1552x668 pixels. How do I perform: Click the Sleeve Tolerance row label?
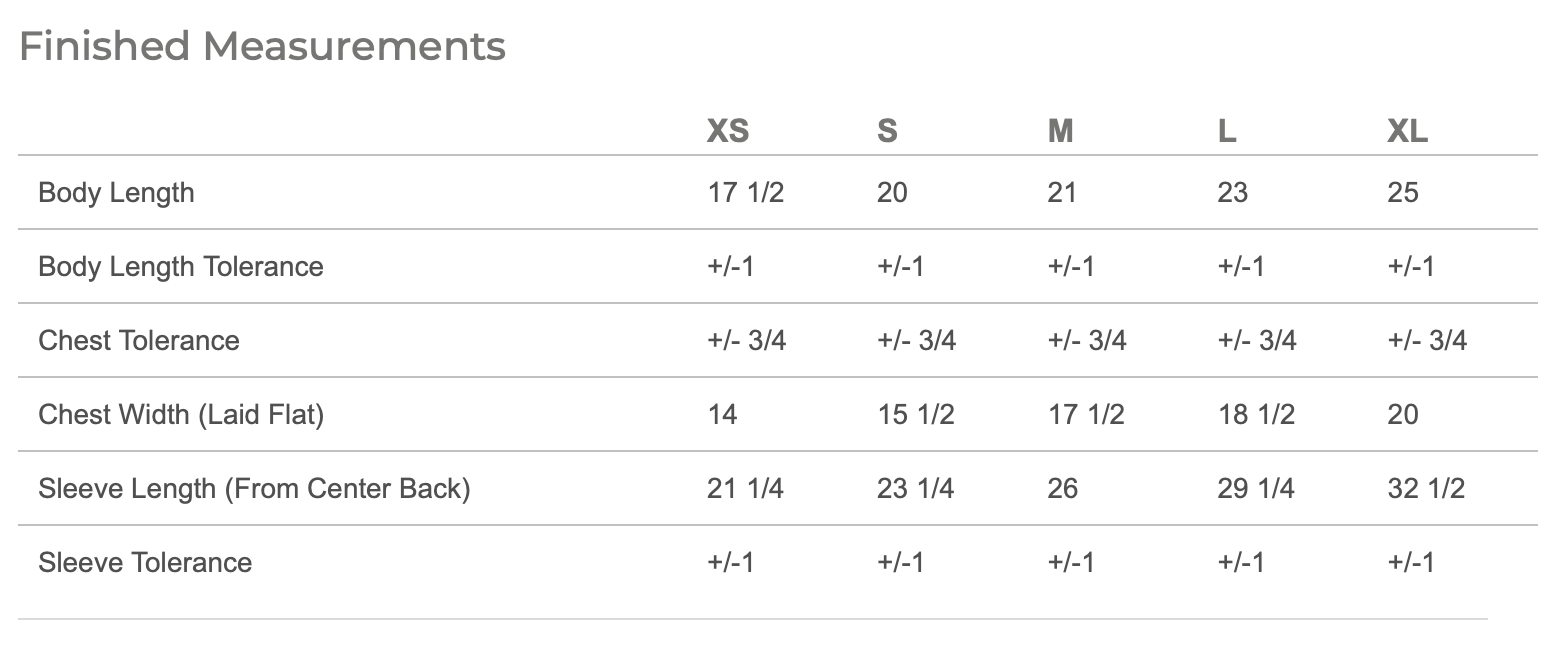pos(145,562)
